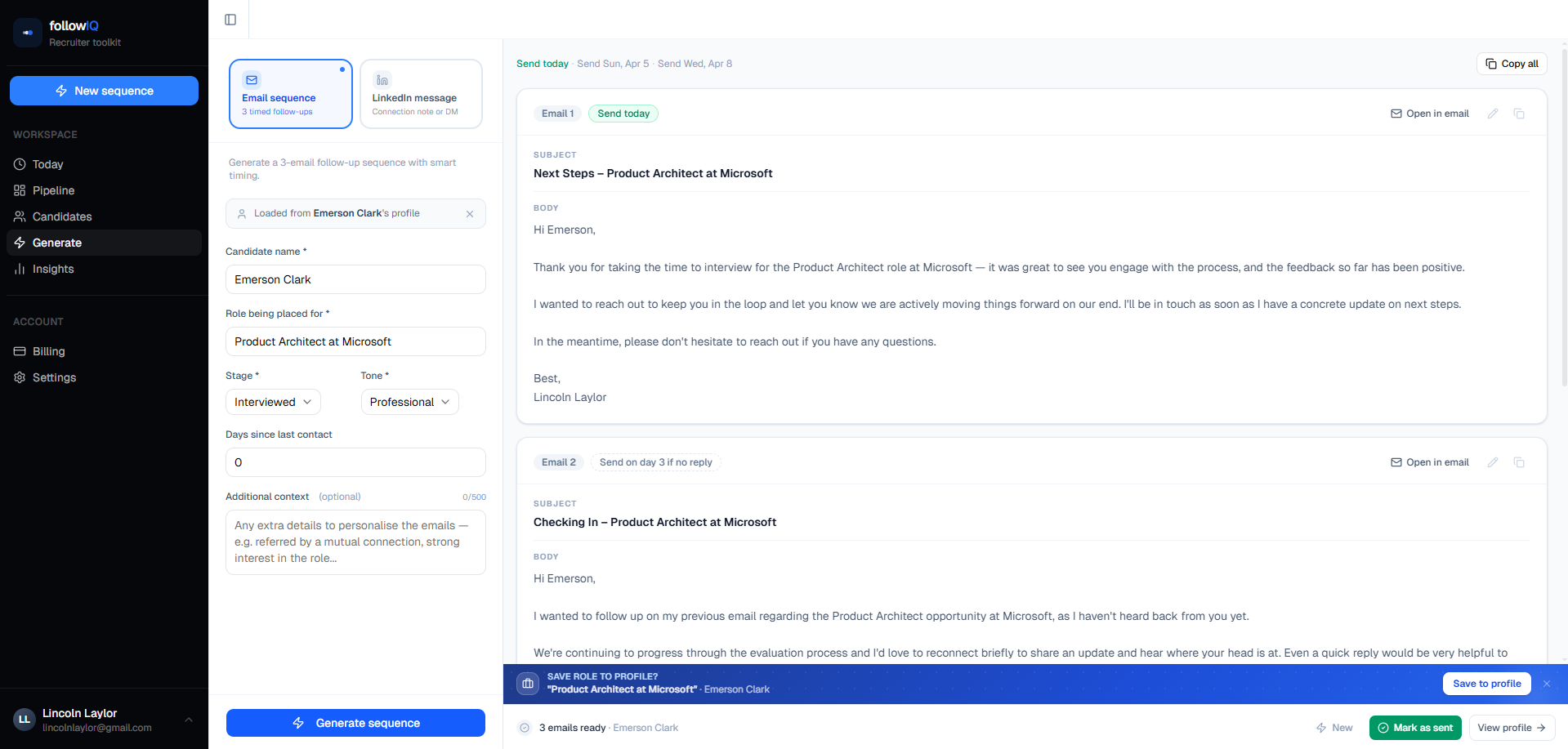This screenshot has width=1568, height=749.
Task: Copy Email 1 with the copy icon
Action: tap(1519, 114)
